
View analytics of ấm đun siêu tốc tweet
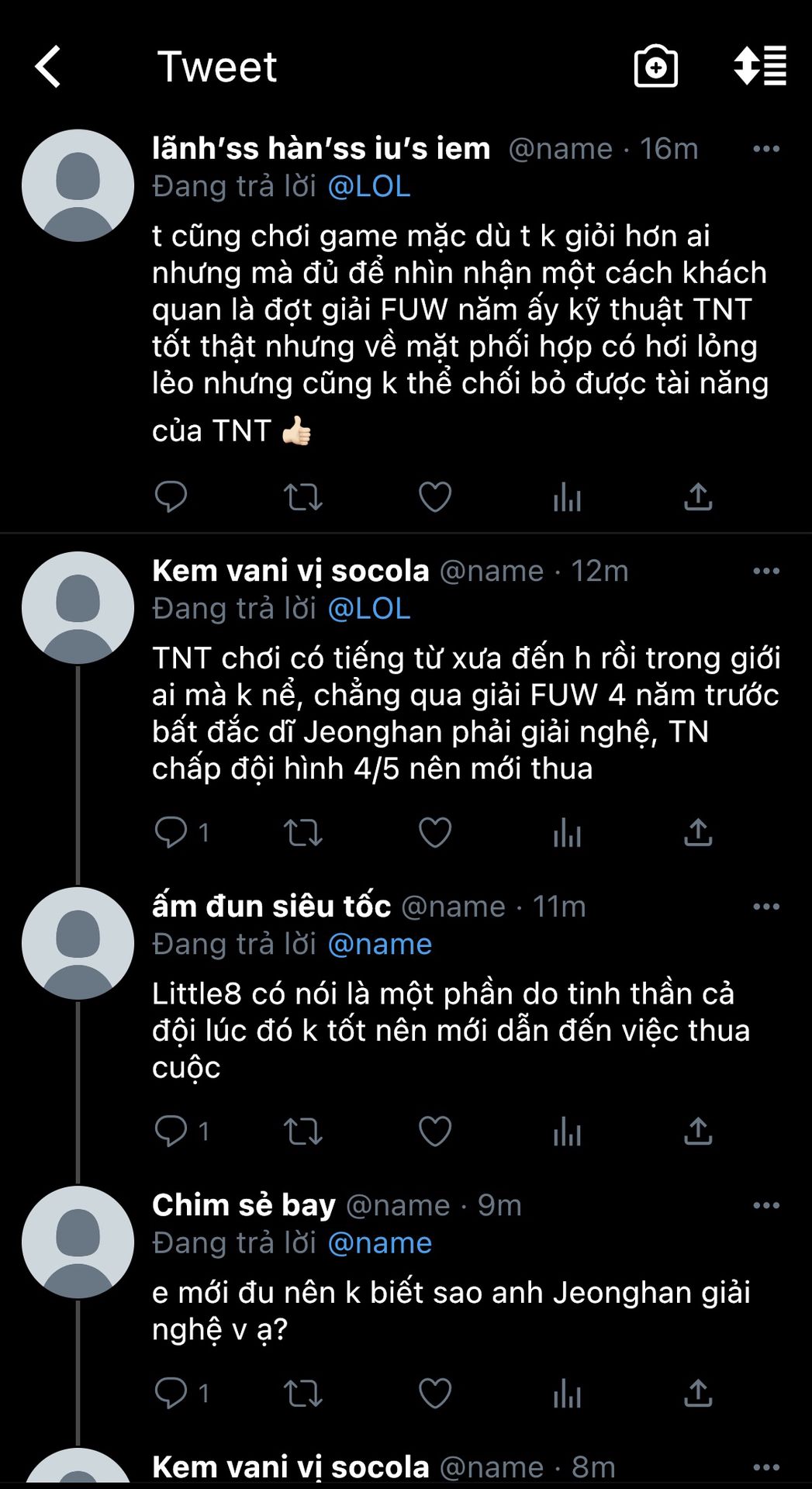coord(567,1131)
